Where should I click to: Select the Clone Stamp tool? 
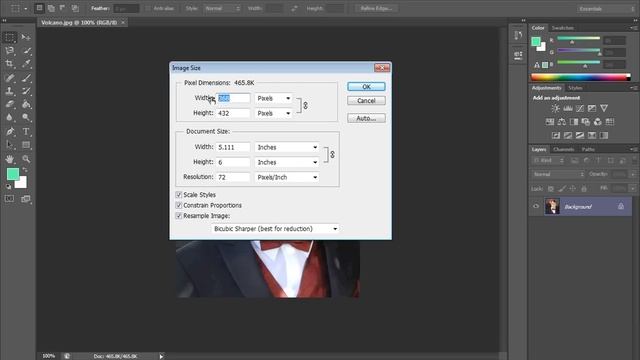pyautogui.click(x=10, y=91)
